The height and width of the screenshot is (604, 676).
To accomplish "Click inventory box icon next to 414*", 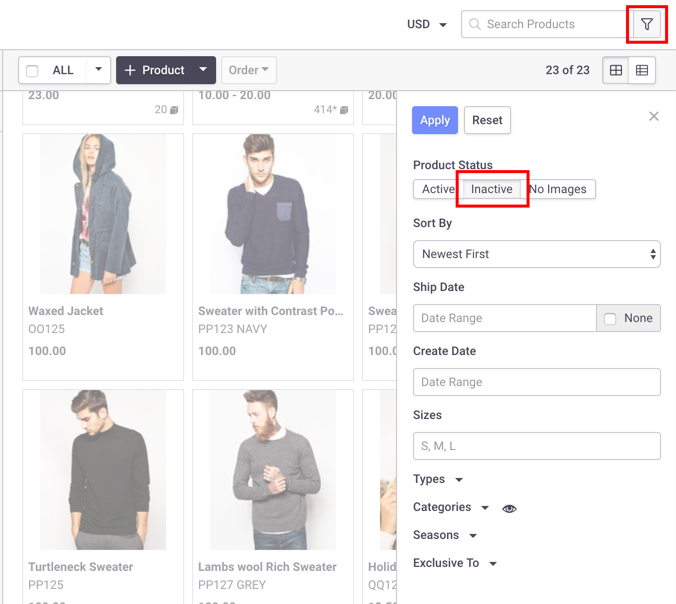I will (x=344, y=110).
